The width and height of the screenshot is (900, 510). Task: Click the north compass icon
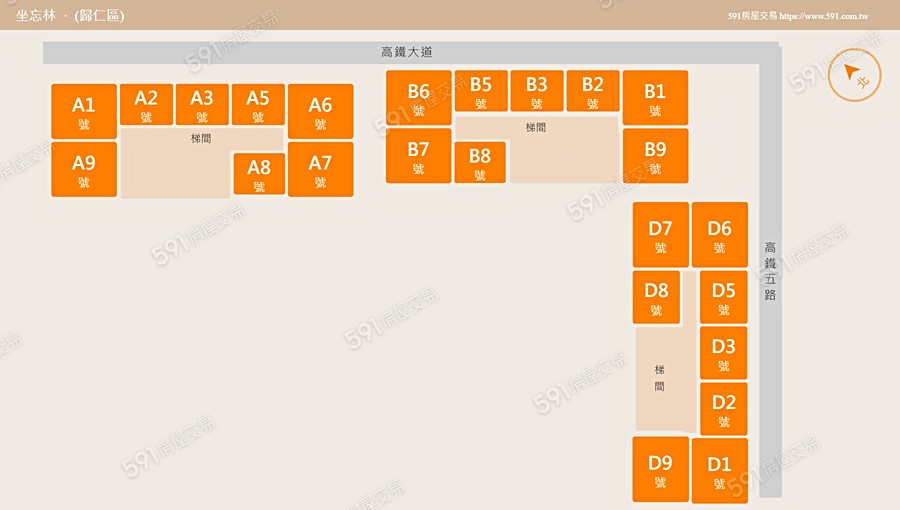point(854,74)
